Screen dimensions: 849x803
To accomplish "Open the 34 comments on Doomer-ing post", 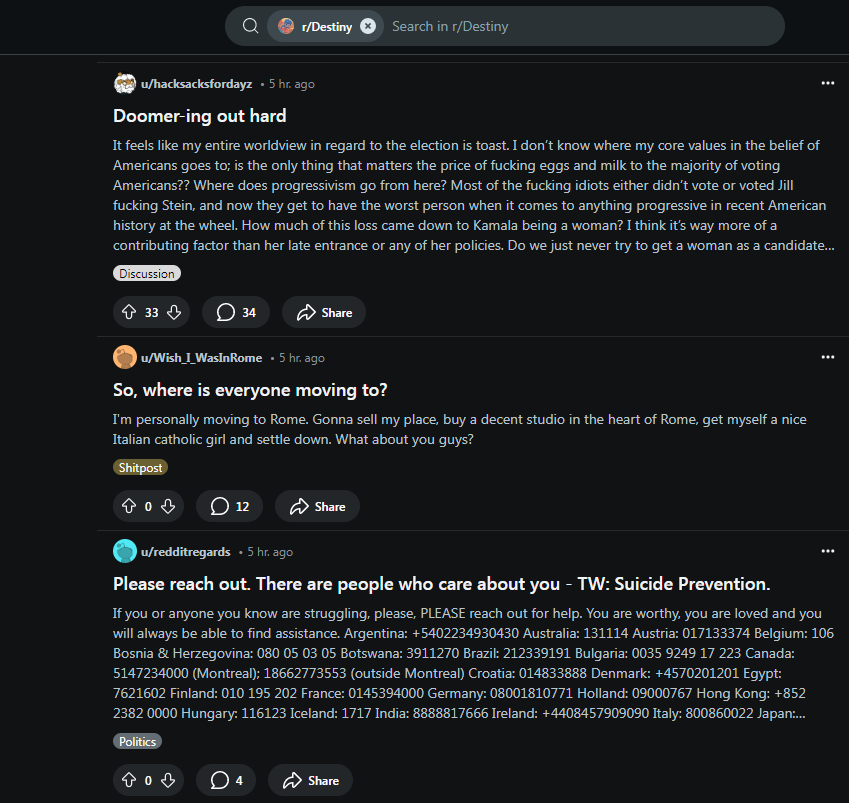I will [x=236, y=313].
